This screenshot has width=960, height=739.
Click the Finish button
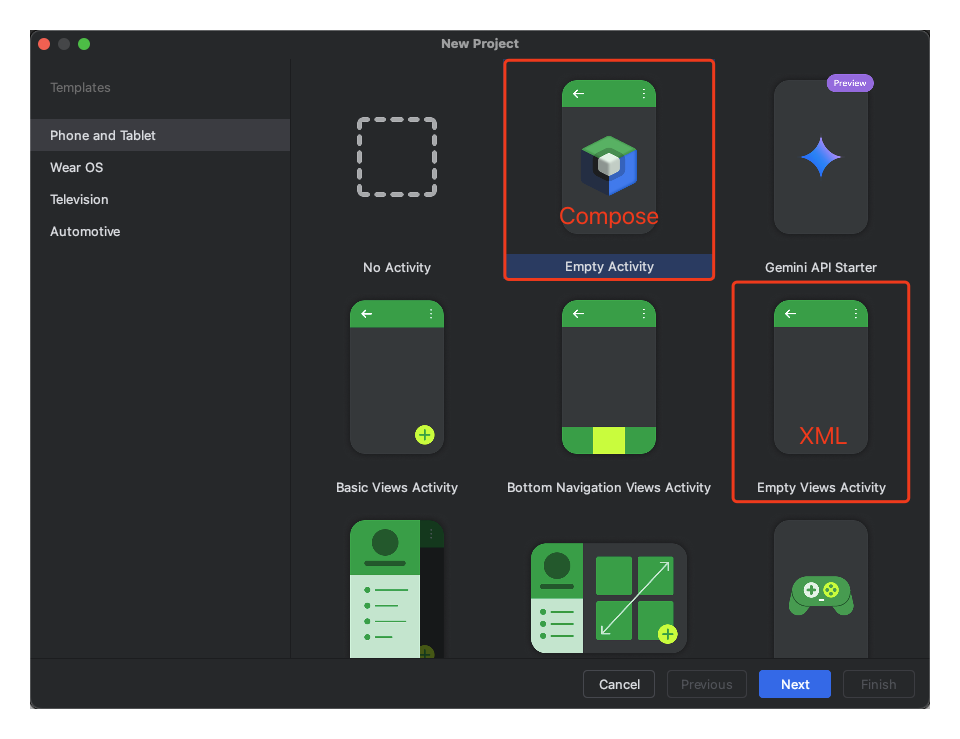[x=879, y=684]
